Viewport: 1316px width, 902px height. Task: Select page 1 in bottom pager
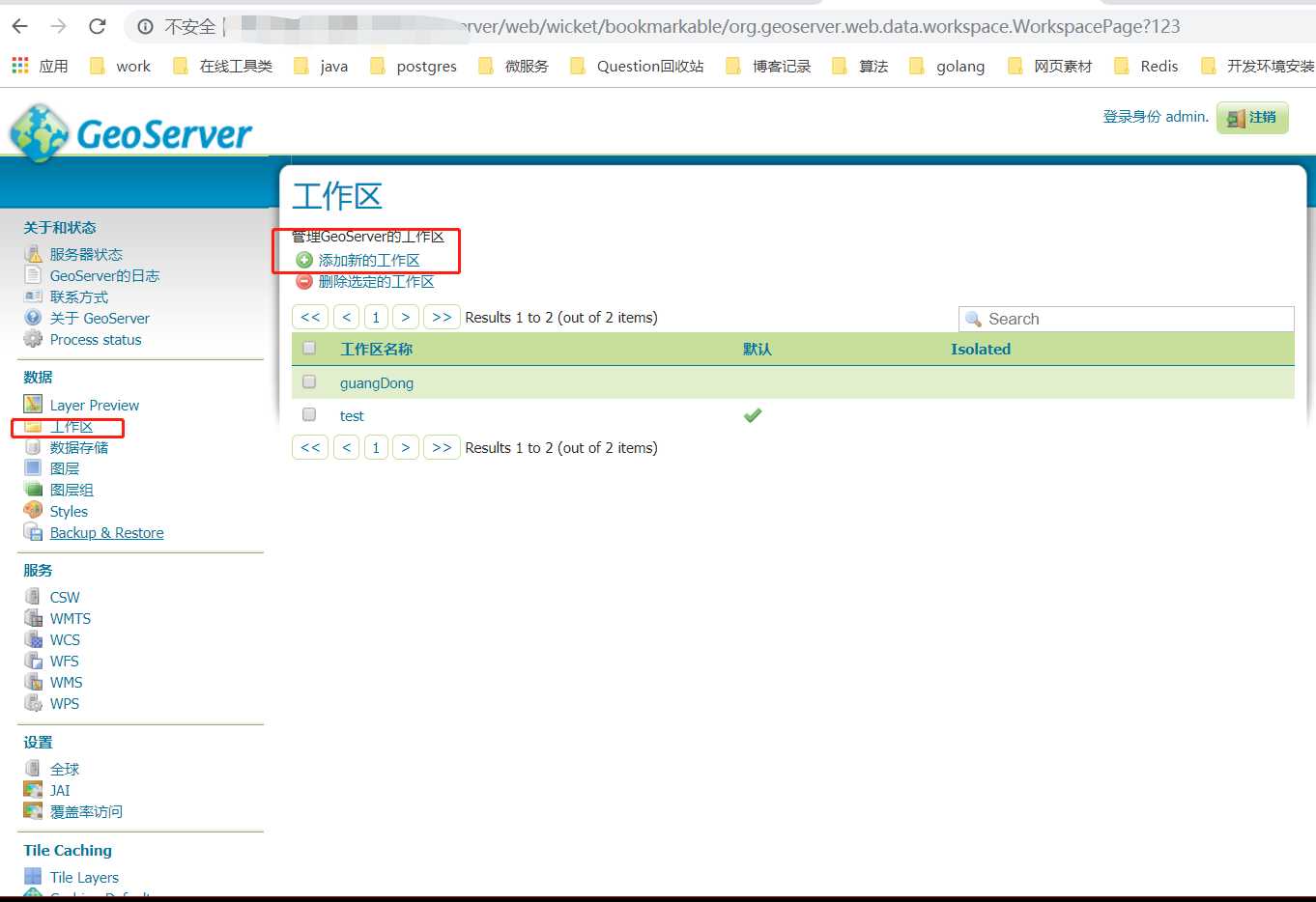click(376, 447)
